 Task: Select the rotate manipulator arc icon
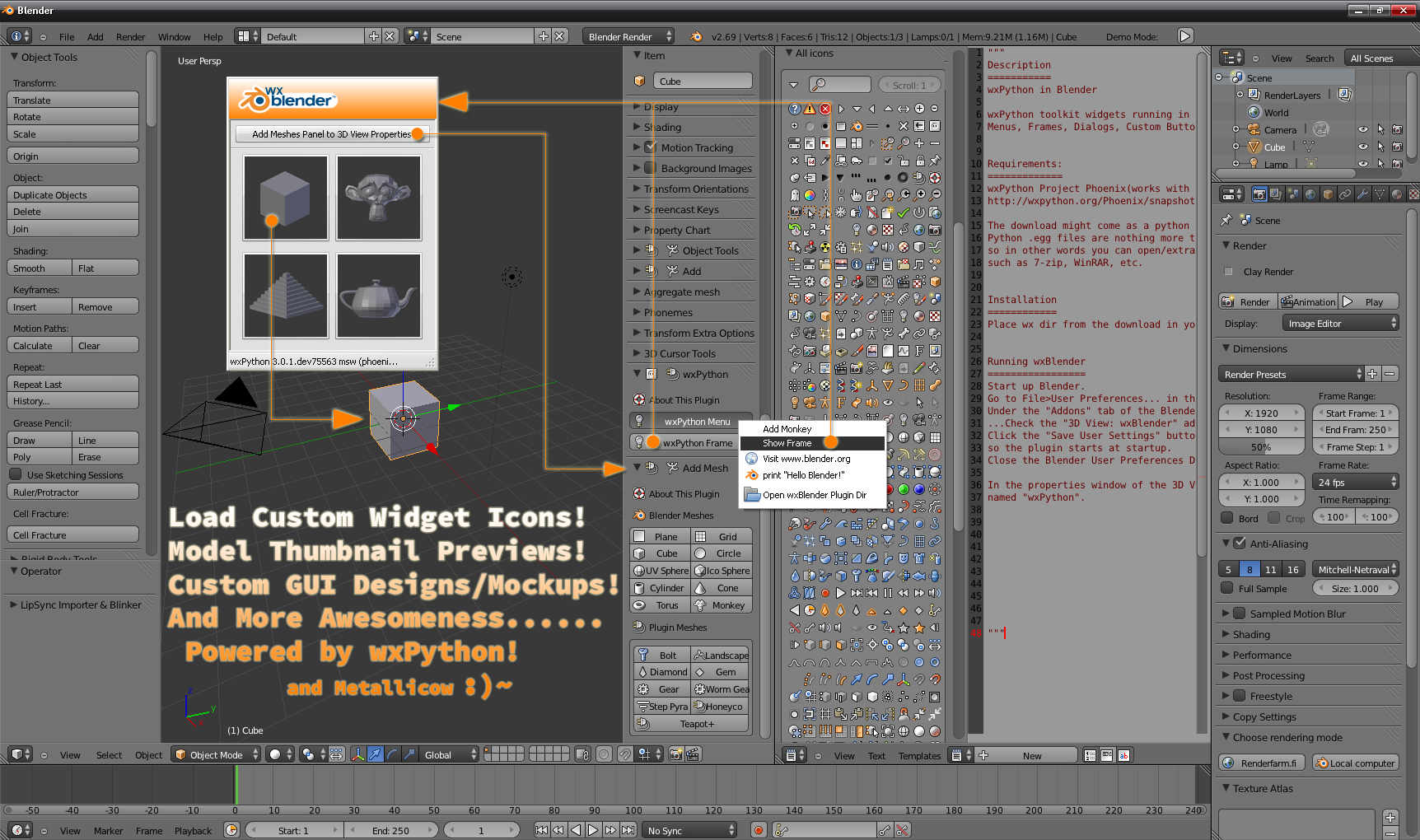pyautogui.click(x=392, y=754)
